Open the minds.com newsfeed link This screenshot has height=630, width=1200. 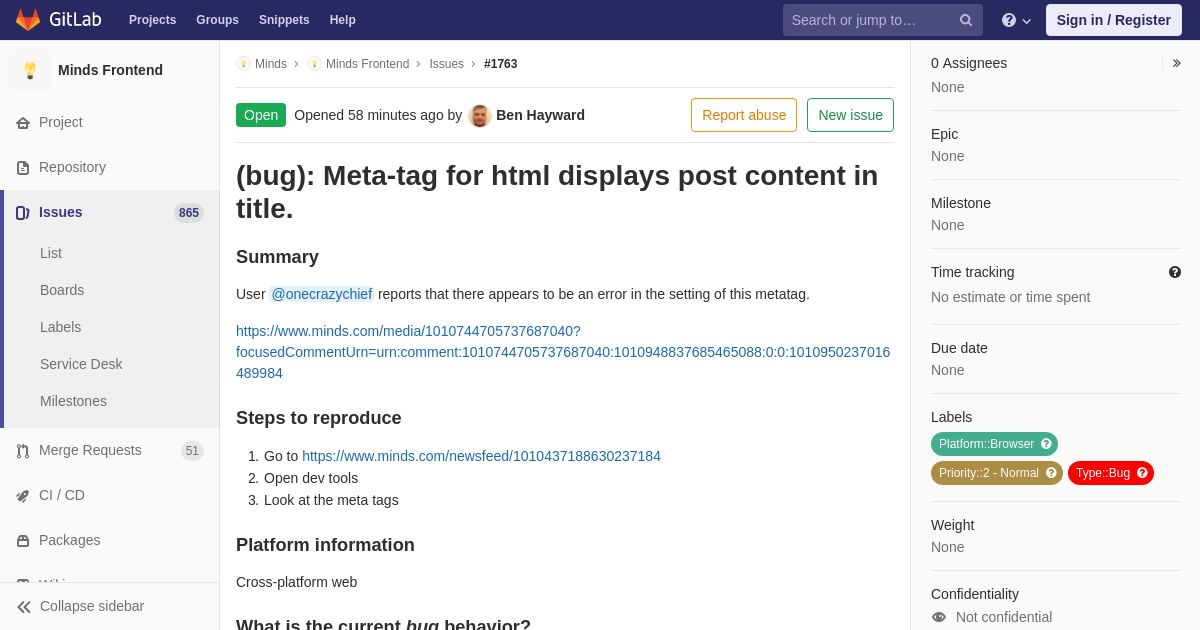tap(481, 456)
